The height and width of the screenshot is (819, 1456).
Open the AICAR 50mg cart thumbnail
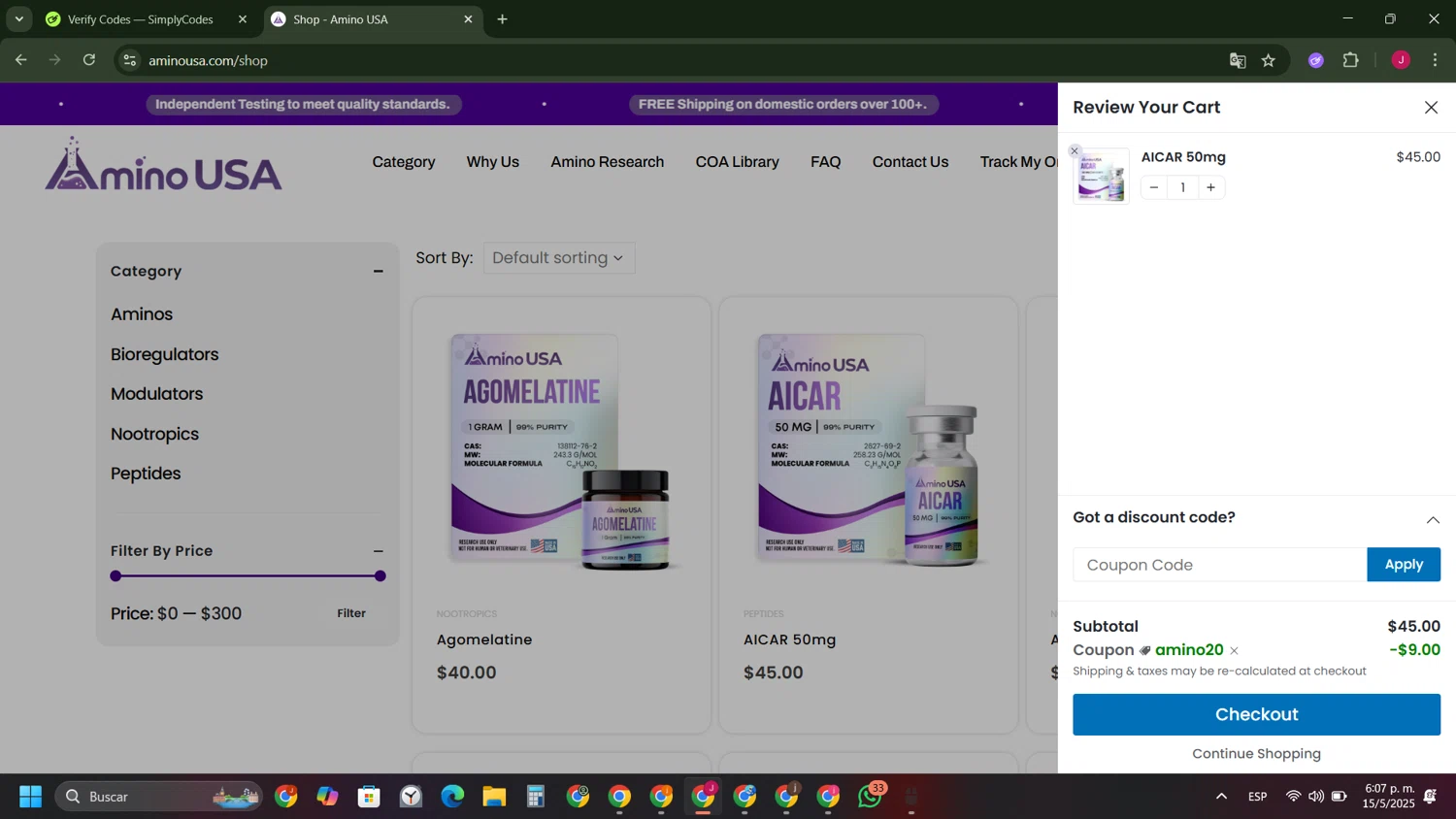[1101, 176]
